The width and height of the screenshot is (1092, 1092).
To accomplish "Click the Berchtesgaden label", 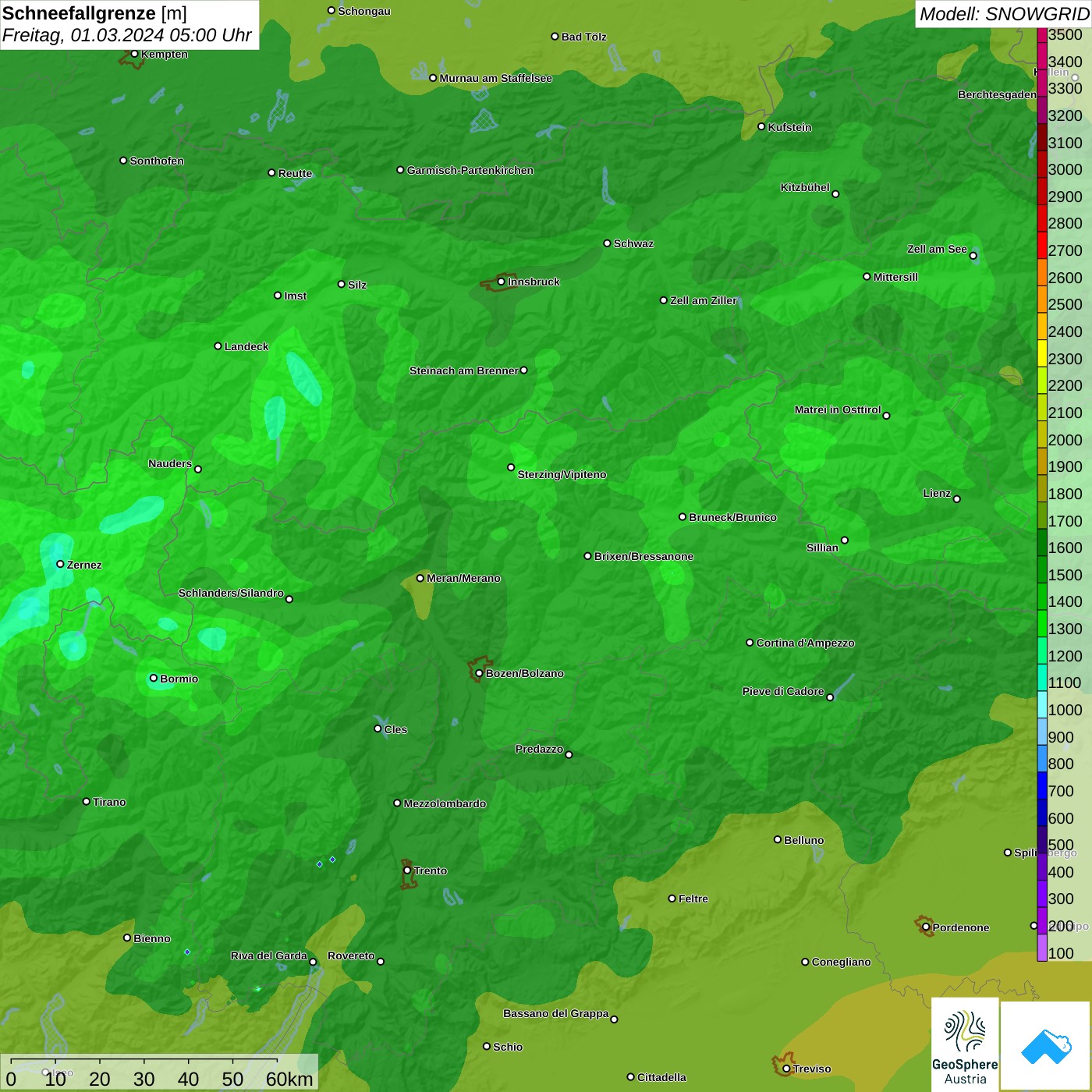I will click(997, 95).
